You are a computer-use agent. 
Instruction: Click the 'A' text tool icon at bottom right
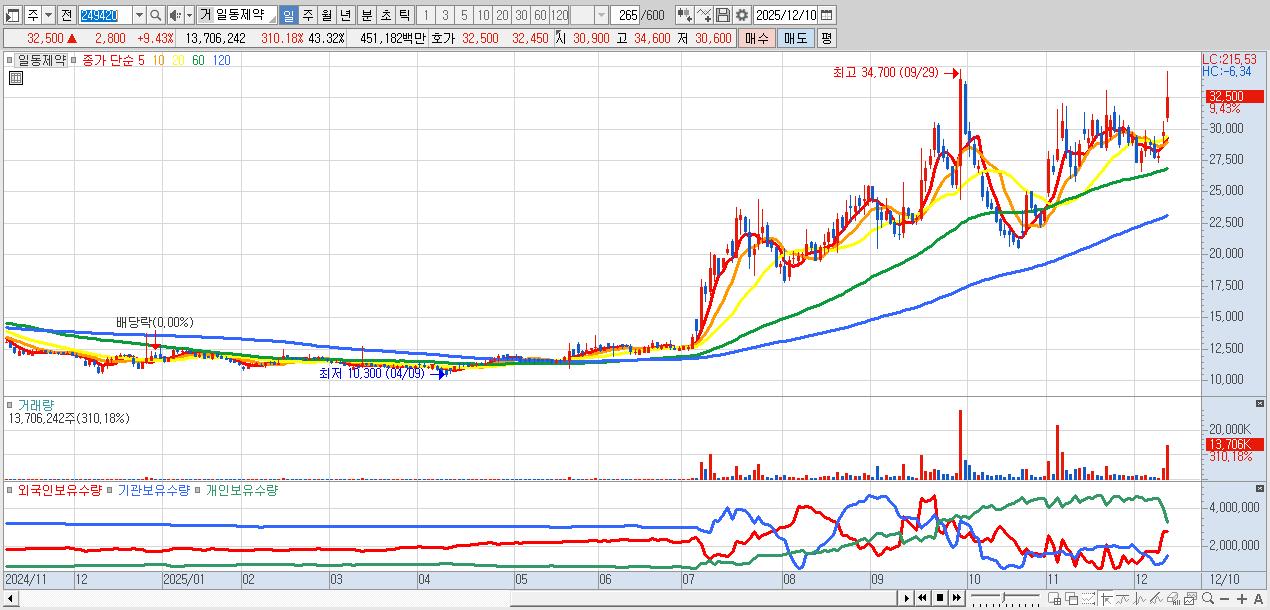coord(1258,599)
